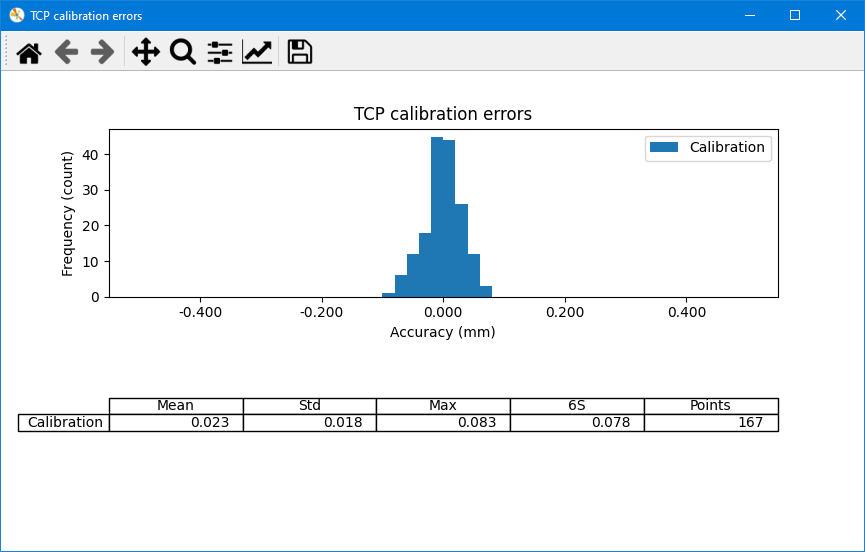The width and height of the screenshot is (865, 552).
Task: Click the Save figure floppy disk icon
Action: [x=300, y=53]
